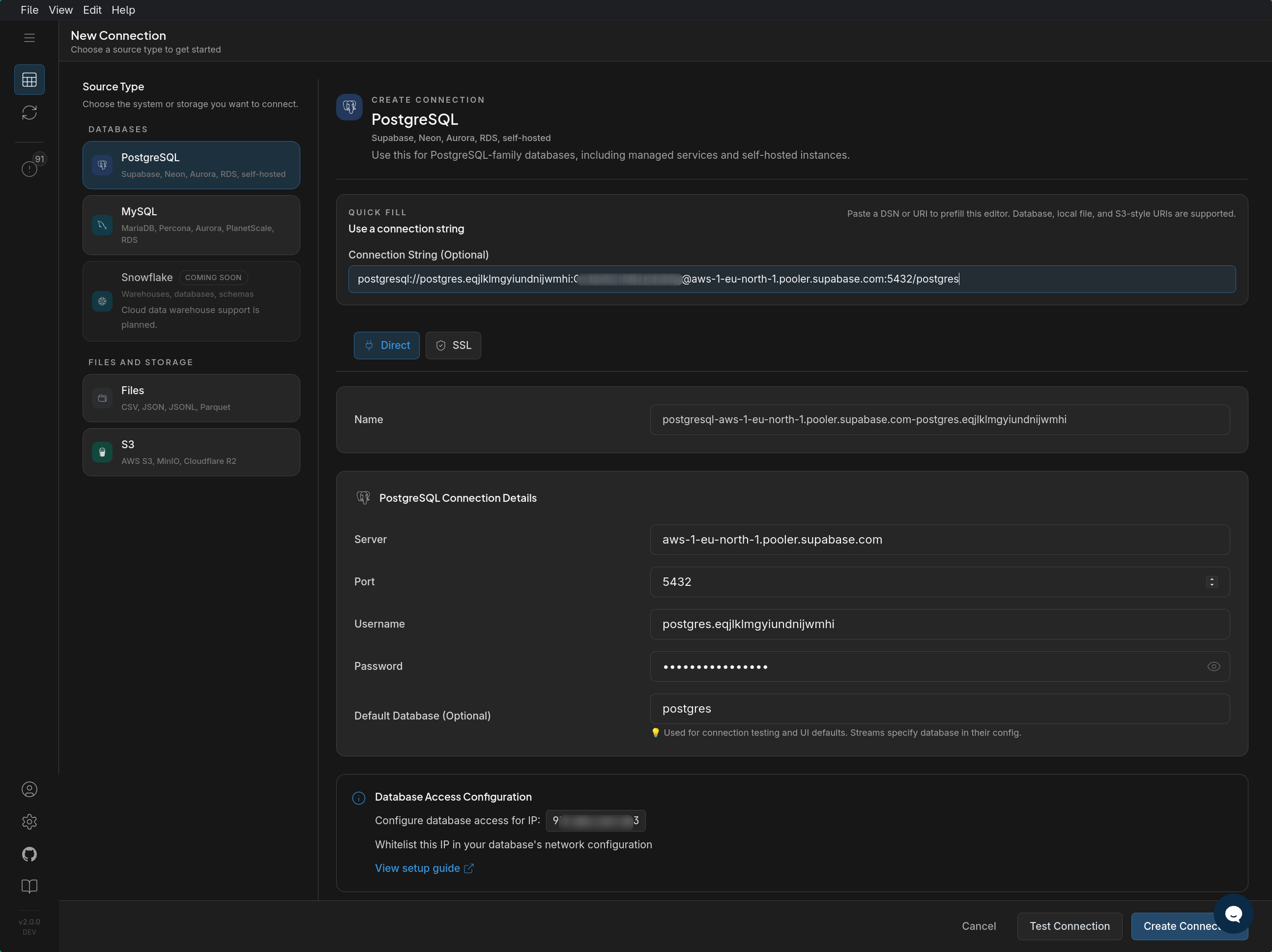Open alerts icon with 91 badge

29,168
